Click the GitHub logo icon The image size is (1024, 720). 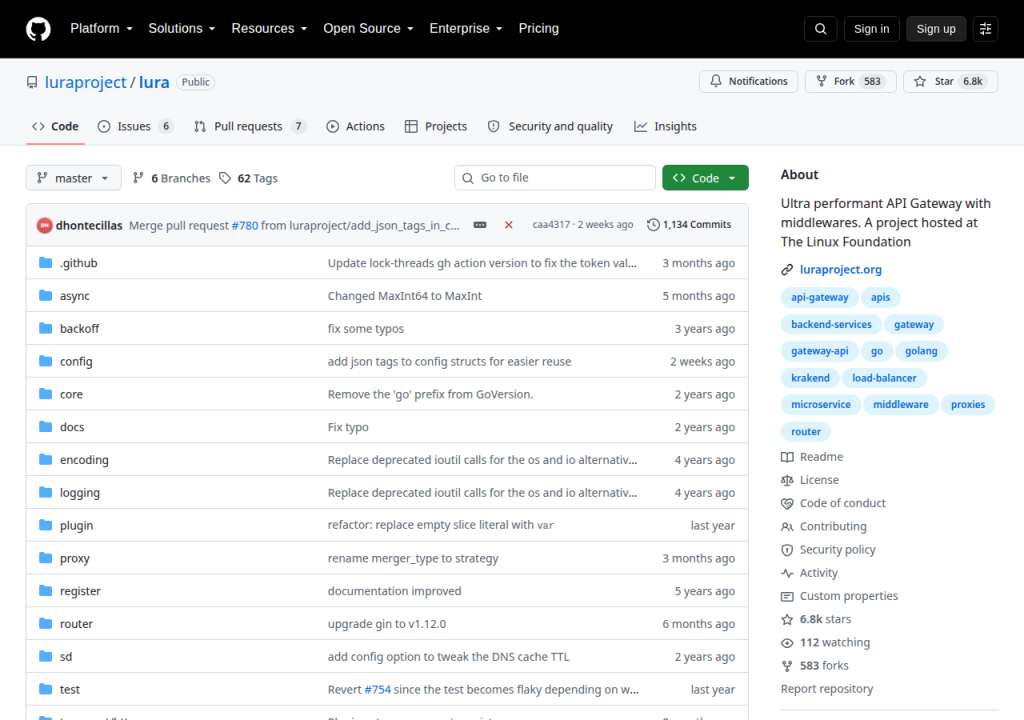click(x=38, y=29)
